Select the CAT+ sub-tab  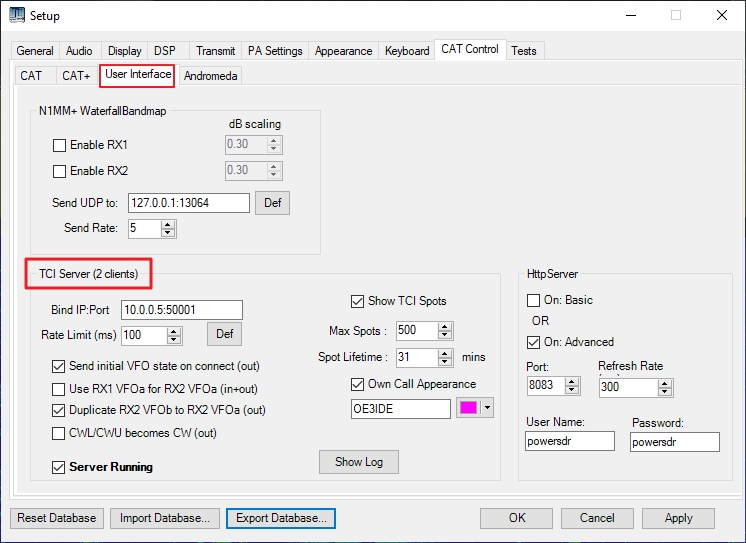76,75
